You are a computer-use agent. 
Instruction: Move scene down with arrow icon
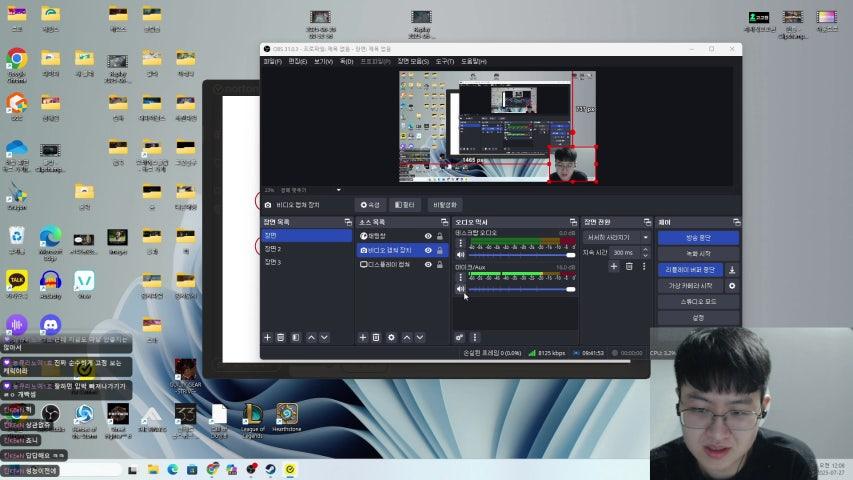(x=324, y=337)
